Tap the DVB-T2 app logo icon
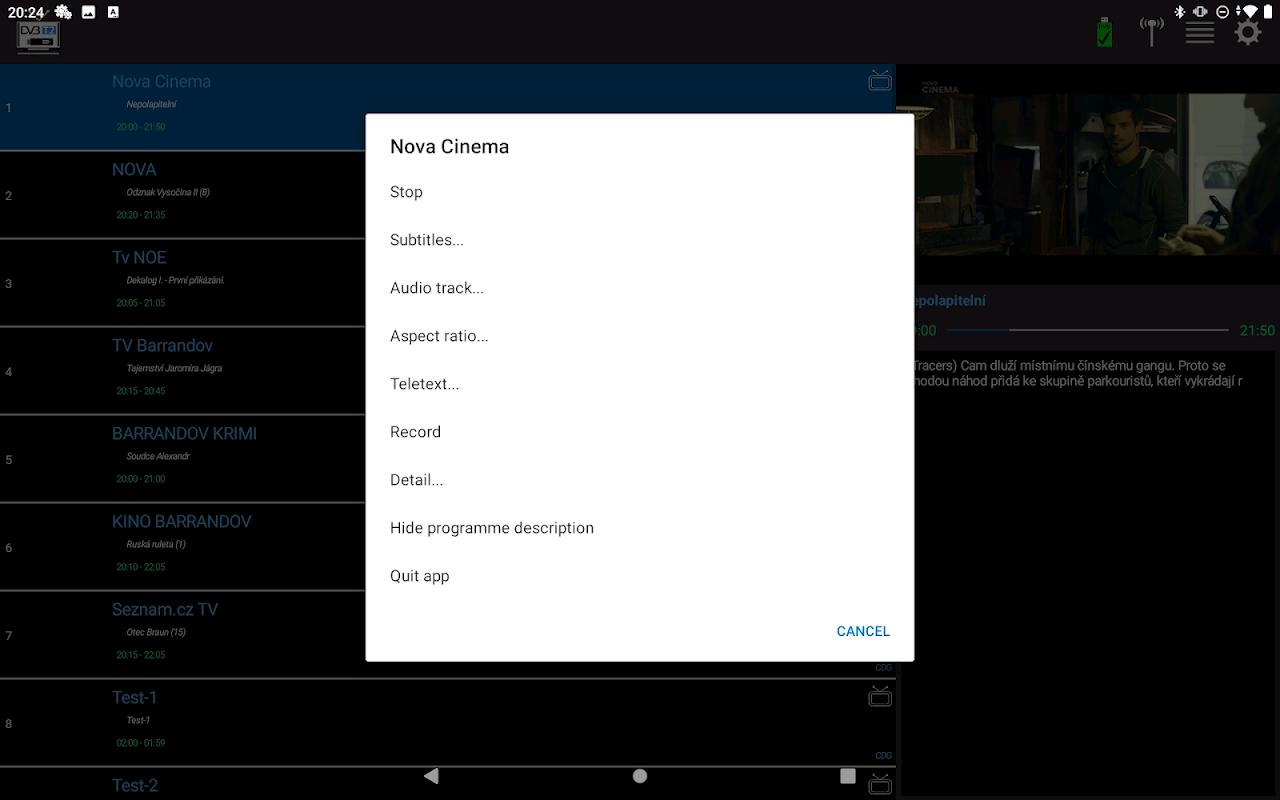Viewport: 1280px width, 800px height. point(39,38)
